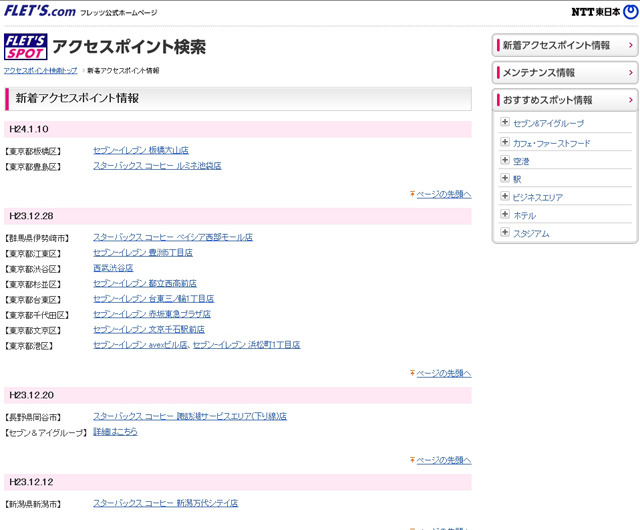Expand ホテル plus icon
Viewport: 640px width, 530px height.
(505, 214)
